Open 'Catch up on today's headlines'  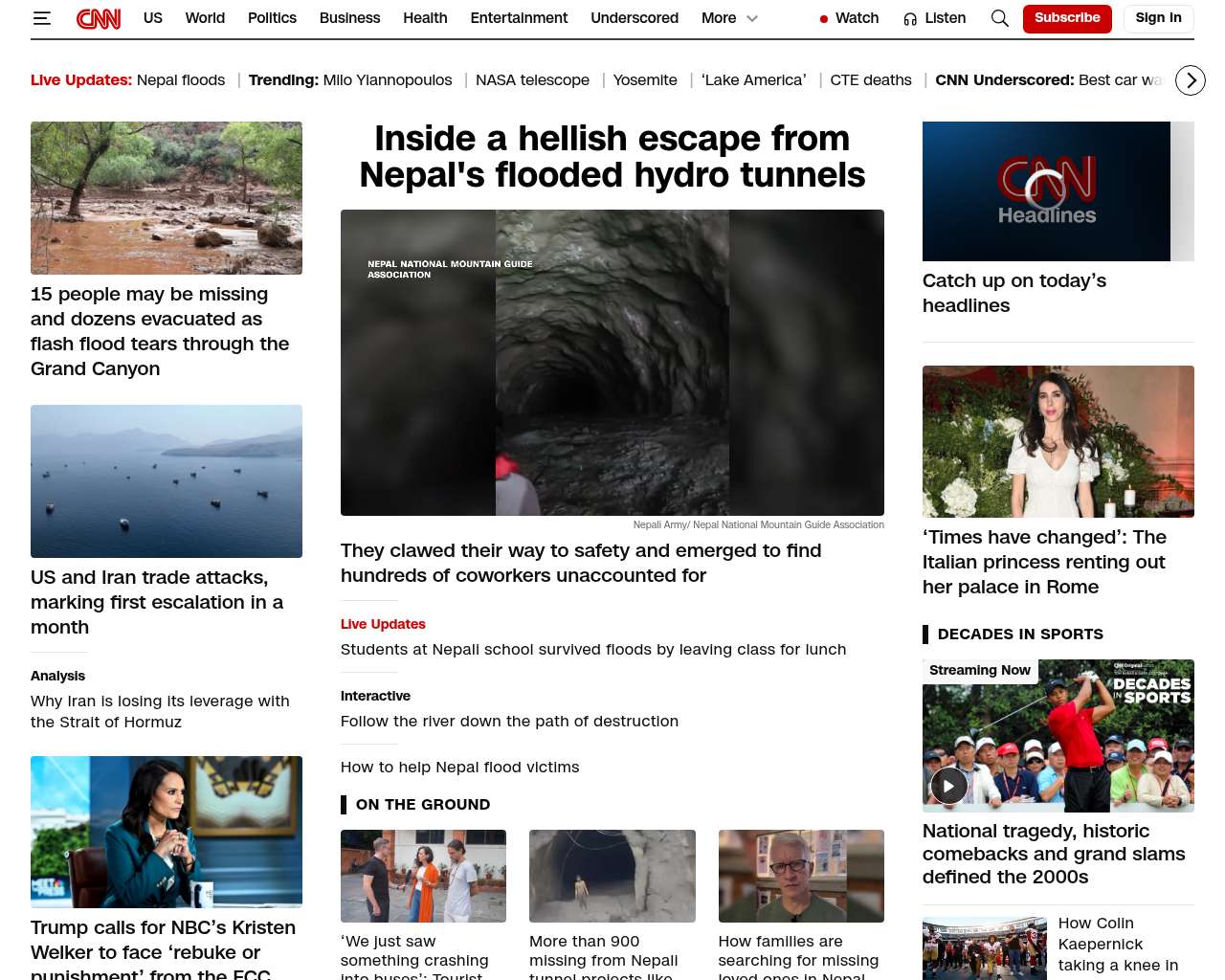[x=1014, y=293]
